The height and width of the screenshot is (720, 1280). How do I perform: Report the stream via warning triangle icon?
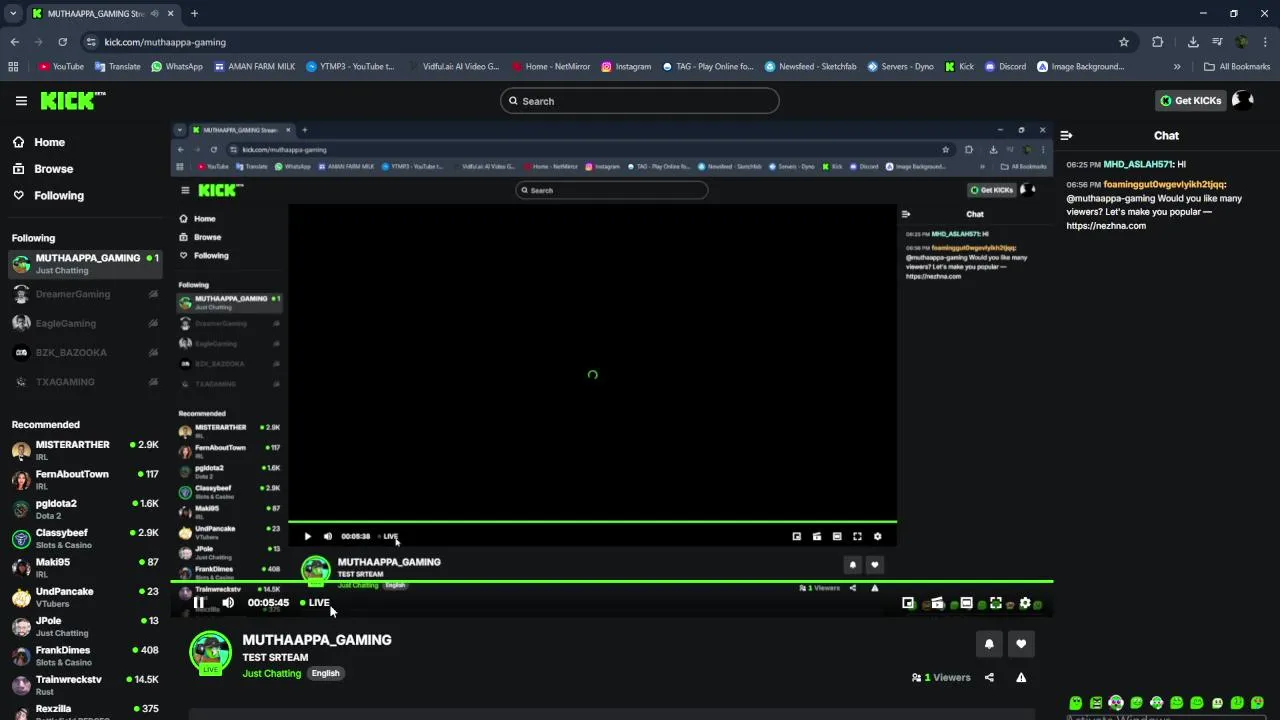click(1021, 677)
